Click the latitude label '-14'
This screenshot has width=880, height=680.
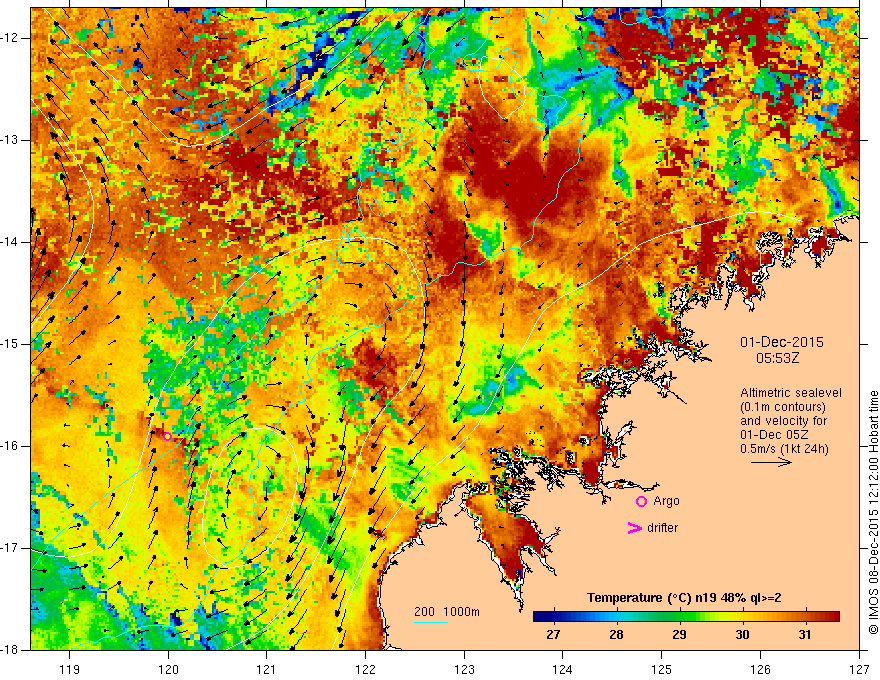(11, 242)
